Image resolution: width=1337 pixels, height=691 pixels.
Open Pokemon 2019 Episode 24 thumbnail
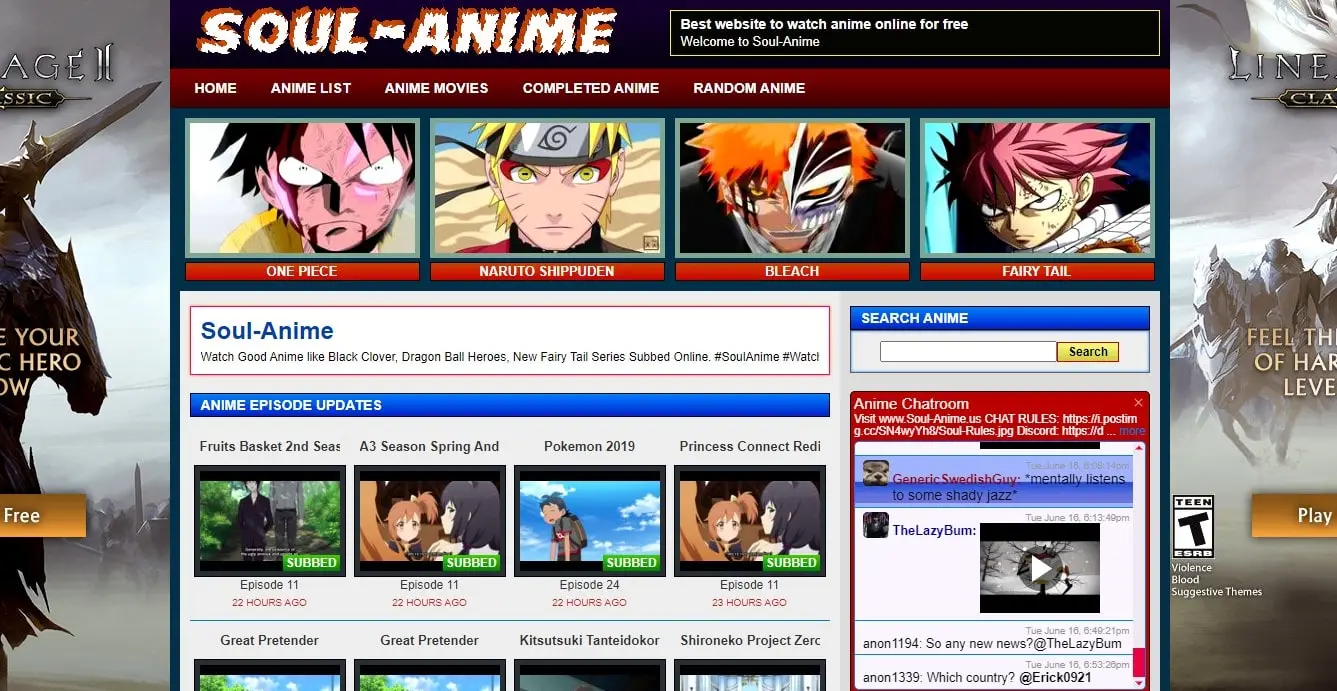tap(590, 521)
